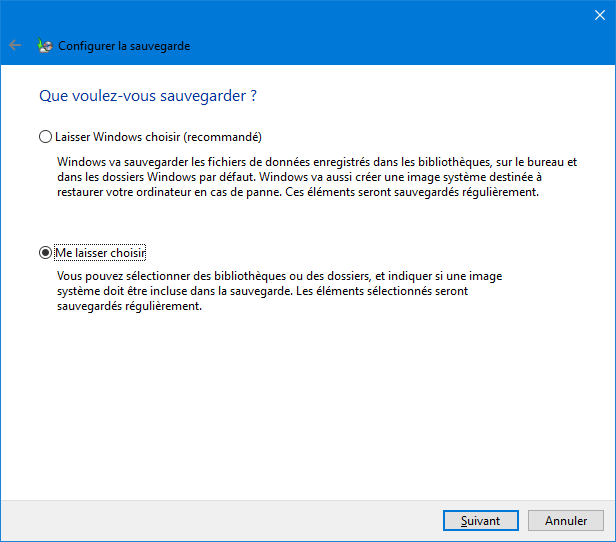616x542 pixels.
Task: Go back with the arrow icon
Action: pyautogui.click(x=15, y=46)
